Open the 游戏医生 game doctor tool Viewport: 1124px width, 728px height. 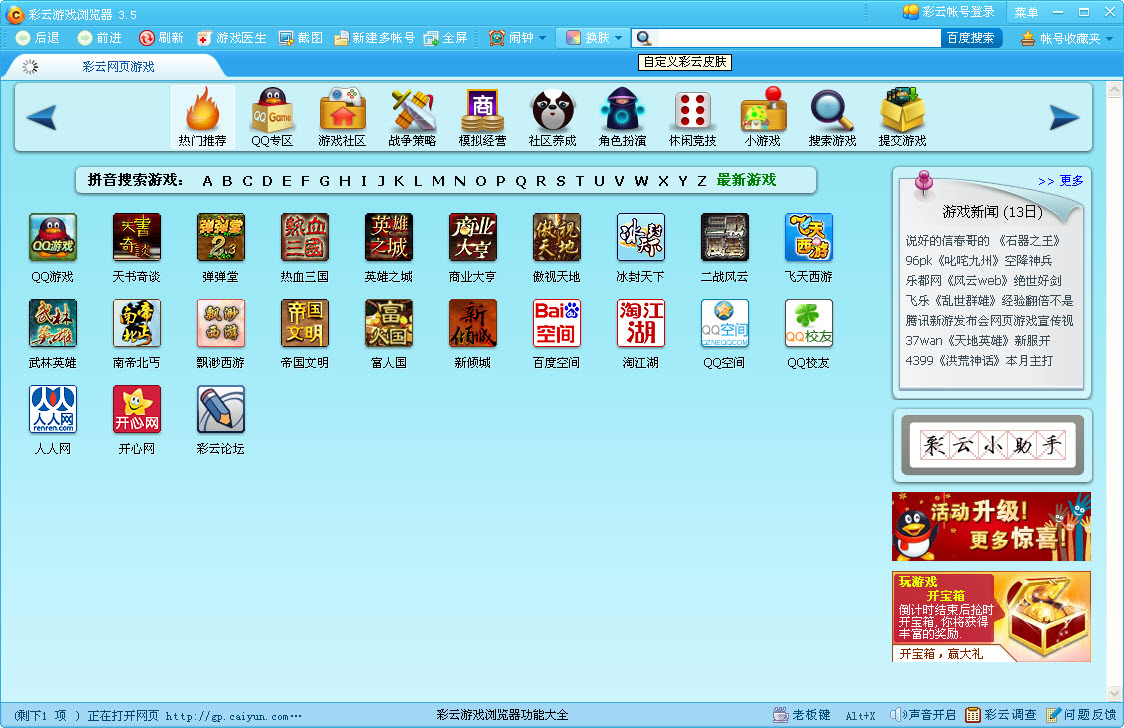pyautogui.click(x=232, y=38)
